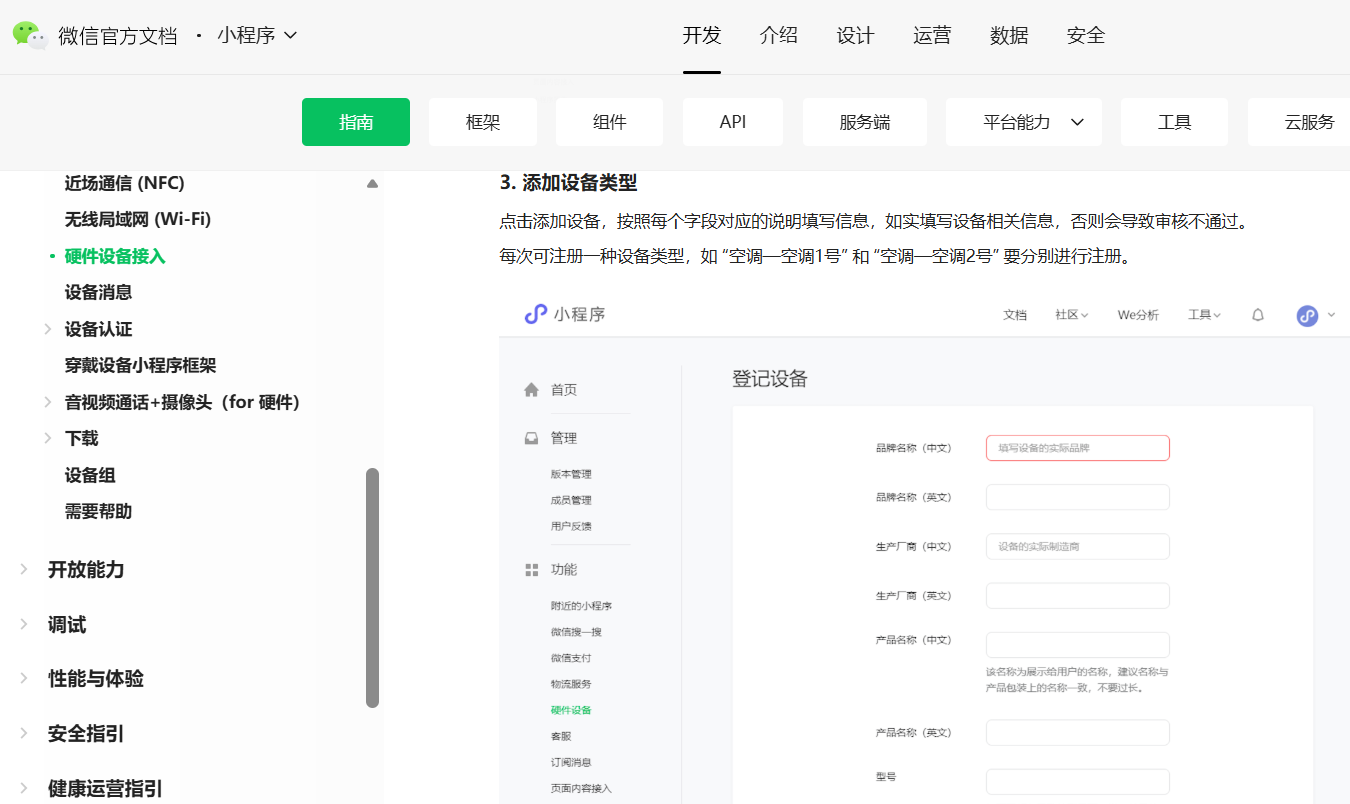
Task: Go to the 设计 top tab
Action: coord(856,36)
